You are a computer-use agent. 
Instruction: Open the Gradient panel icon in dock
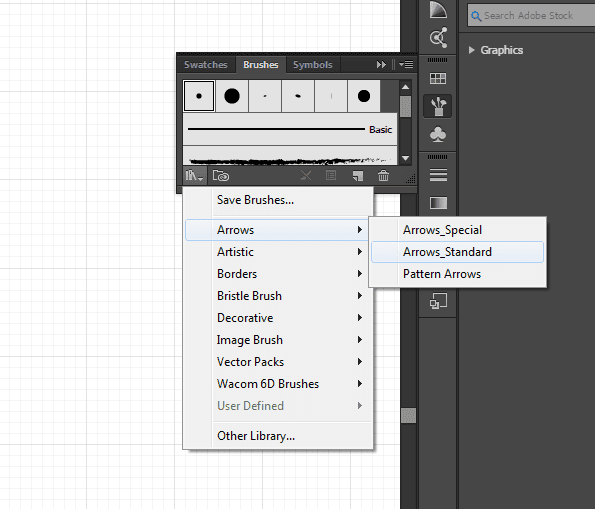click(x=438, y=203)
